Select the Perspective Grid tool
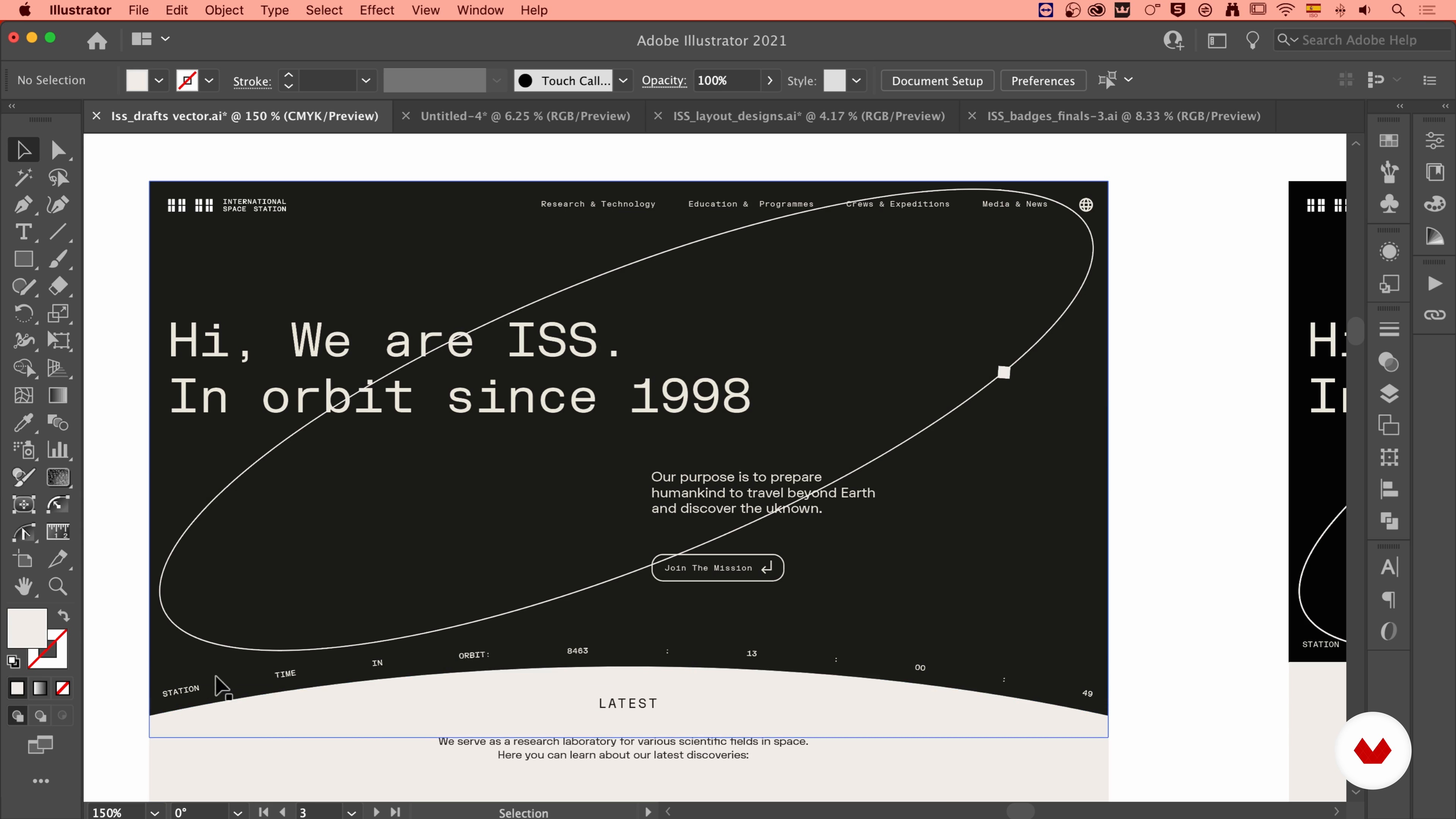The height and width of the screenshot is (819, 1456). pyautogui.click(x=58, y=368)
